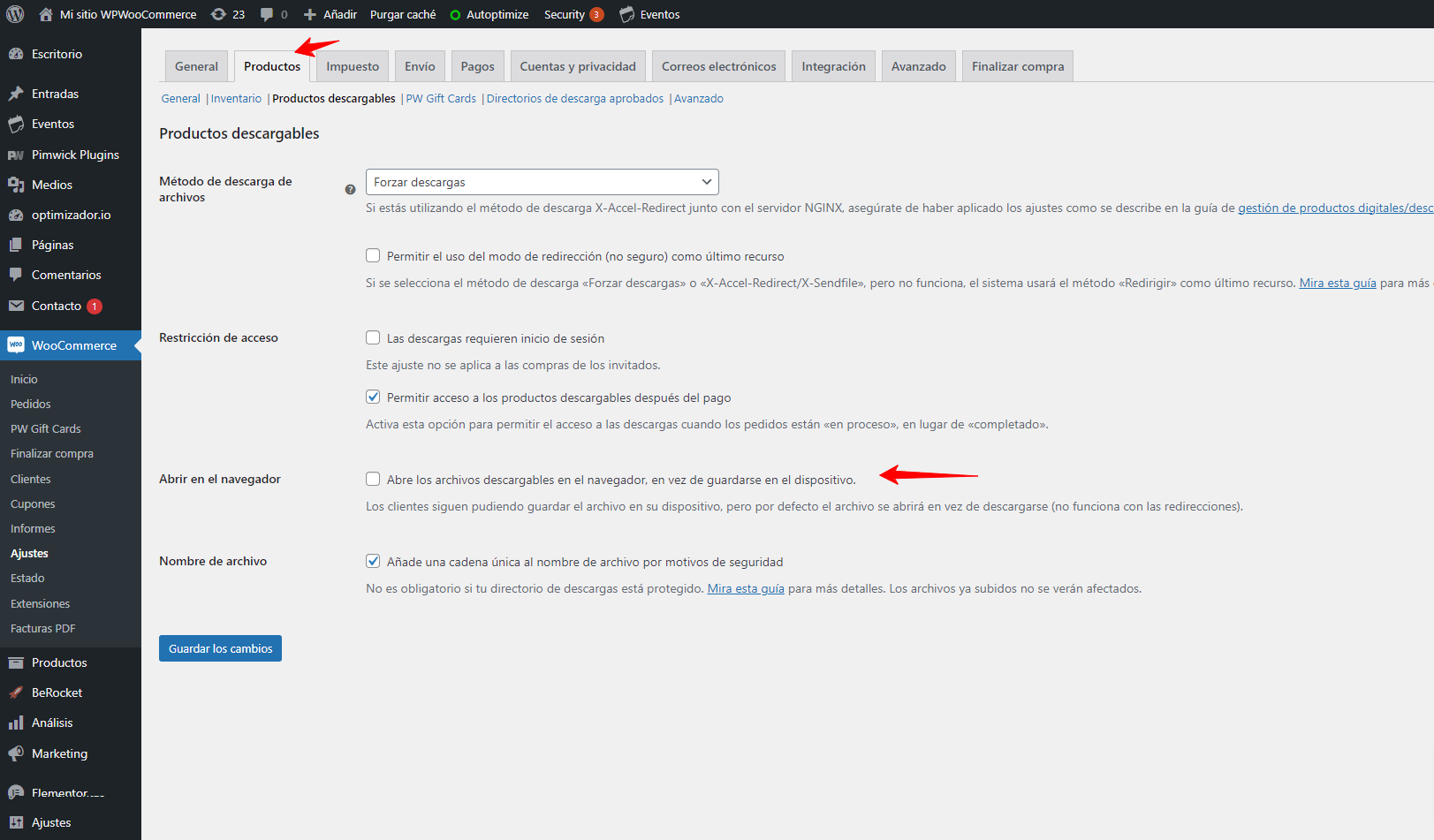Viewport: 1434px width, 840px height.
Task: Click the Eventos icon in admin bar
Action: click(627, 14)
